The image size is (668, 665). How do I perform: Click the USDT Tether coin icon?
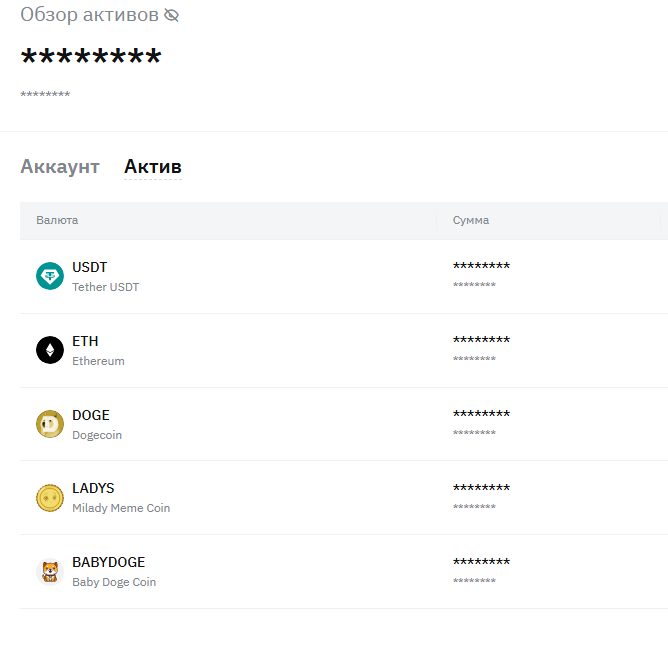(x=50, y=276)
